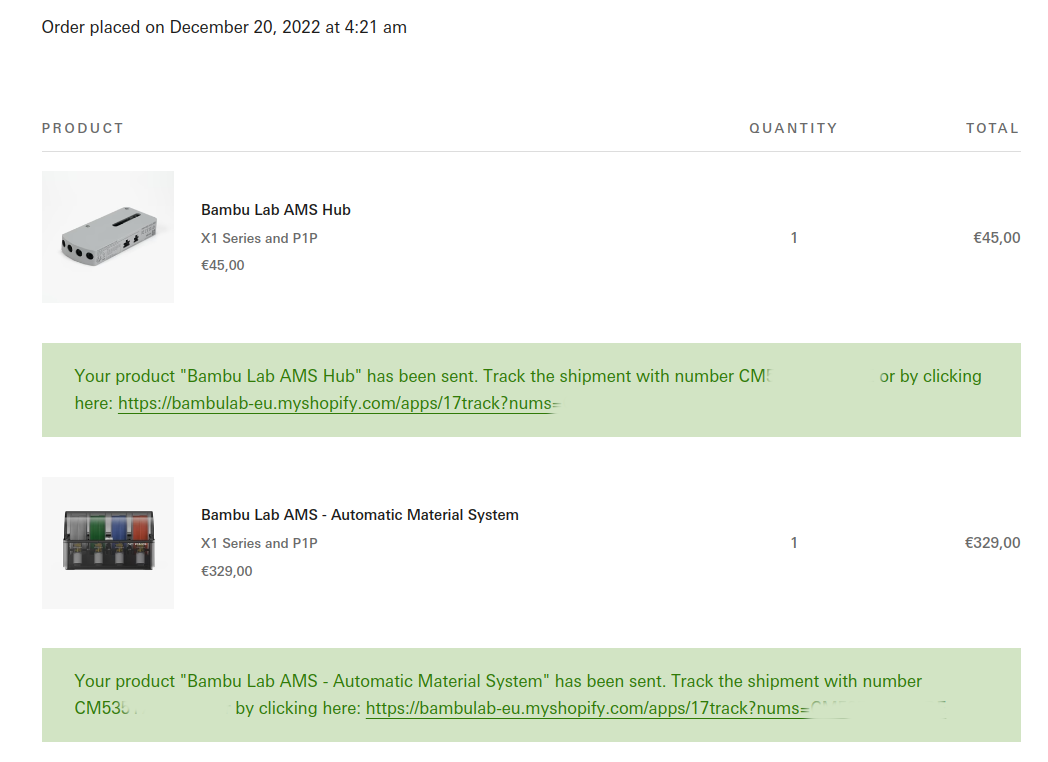Select the "Bambu Lab AMS - Automatic Material System" title
1048x762 pixels.
pyautogui.click(x=360, y=515)
